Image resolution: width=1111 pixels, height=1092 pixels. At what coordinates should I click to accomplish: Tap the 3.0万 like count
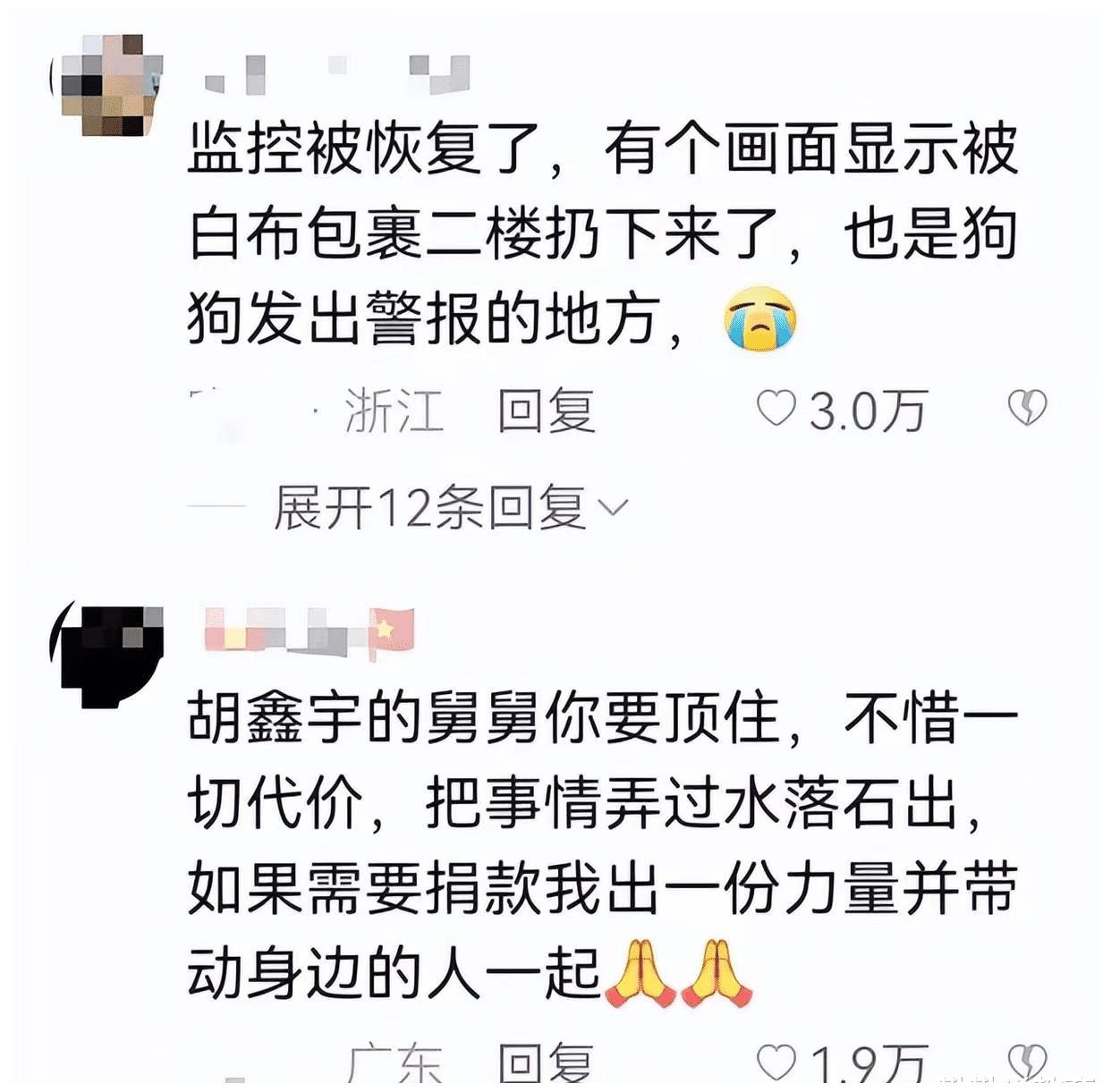[x=869, y=411]
